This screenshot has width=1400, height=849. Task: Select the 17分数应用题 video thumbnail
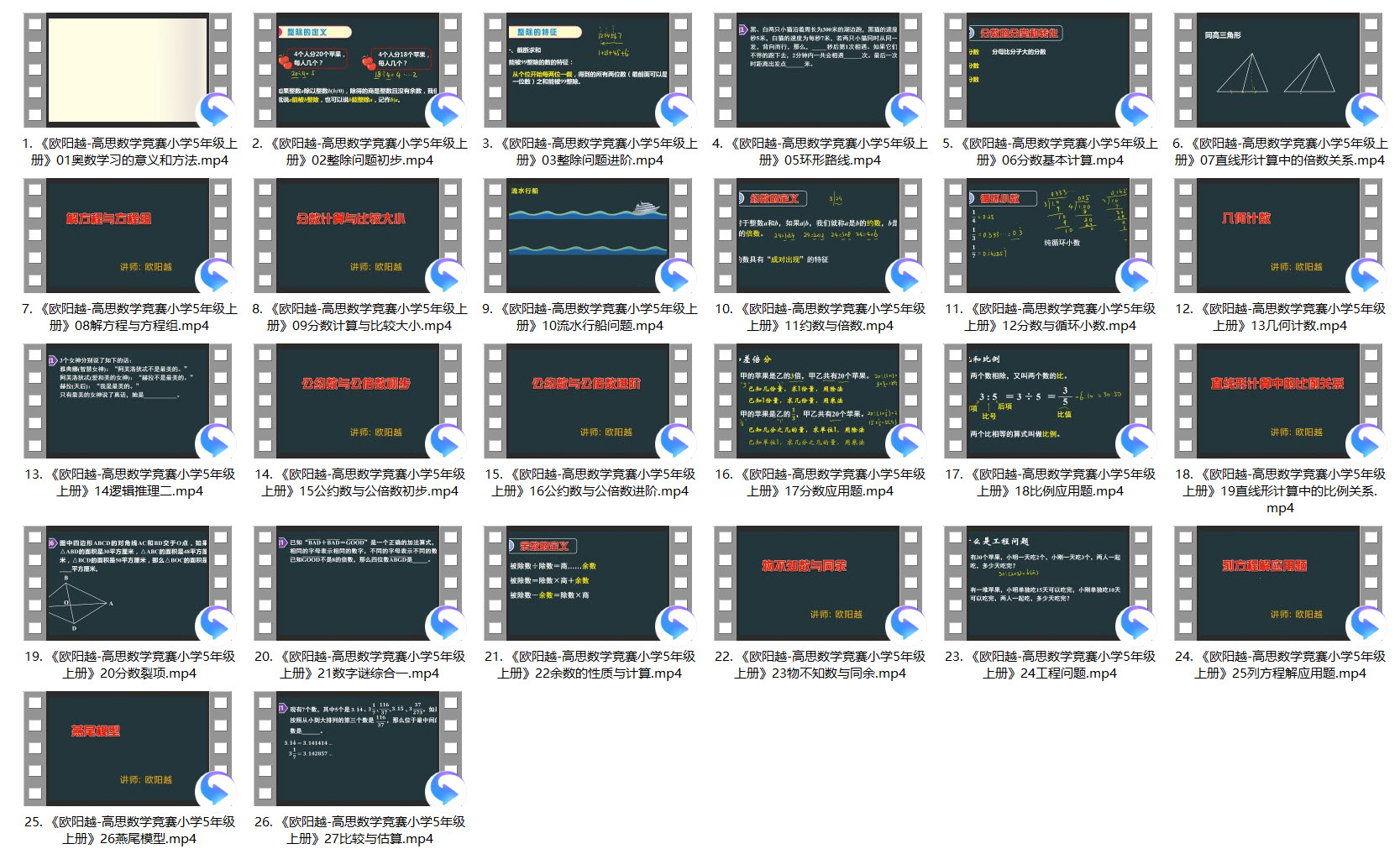(x=817, y=401)
